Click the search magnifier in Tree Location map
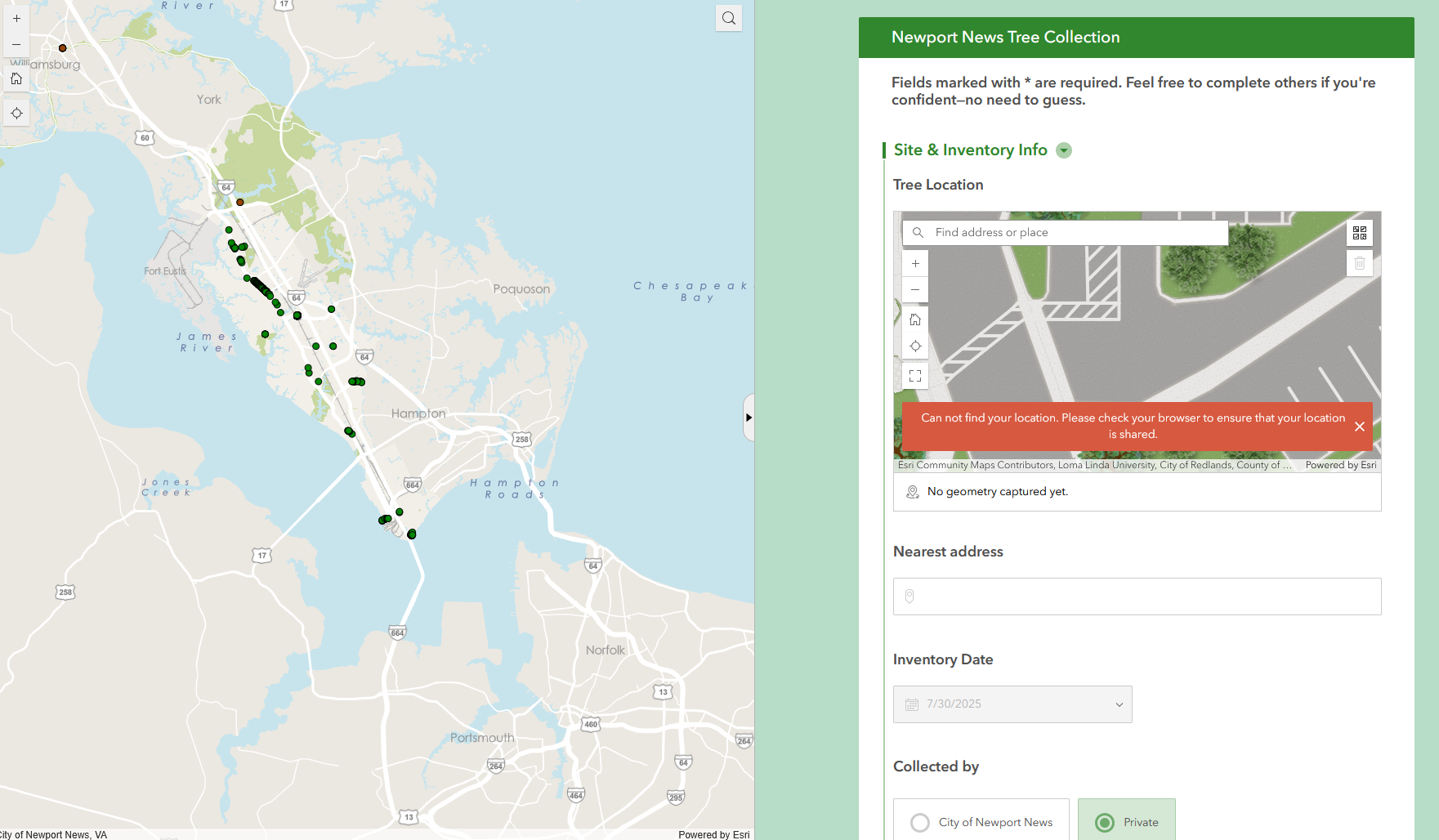 pyautogui.click(x=918, y=233)
